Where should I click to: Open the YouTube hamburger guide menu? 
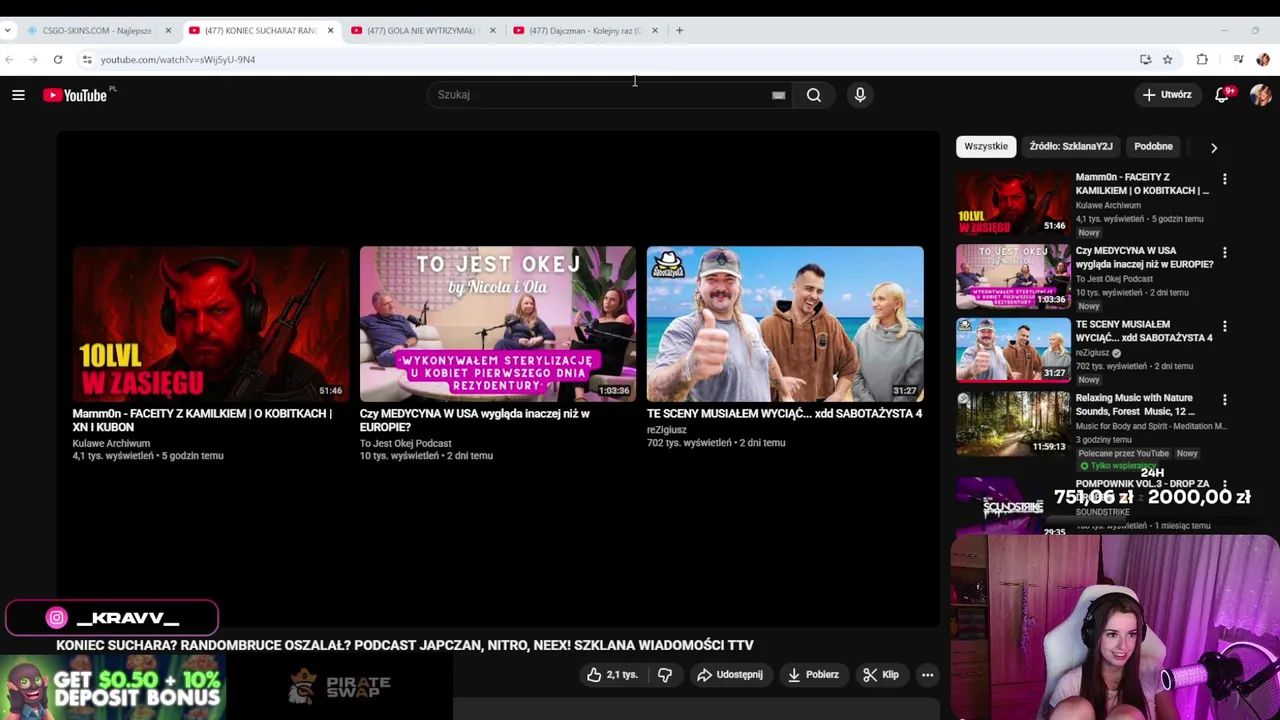[x=18, y=95]
